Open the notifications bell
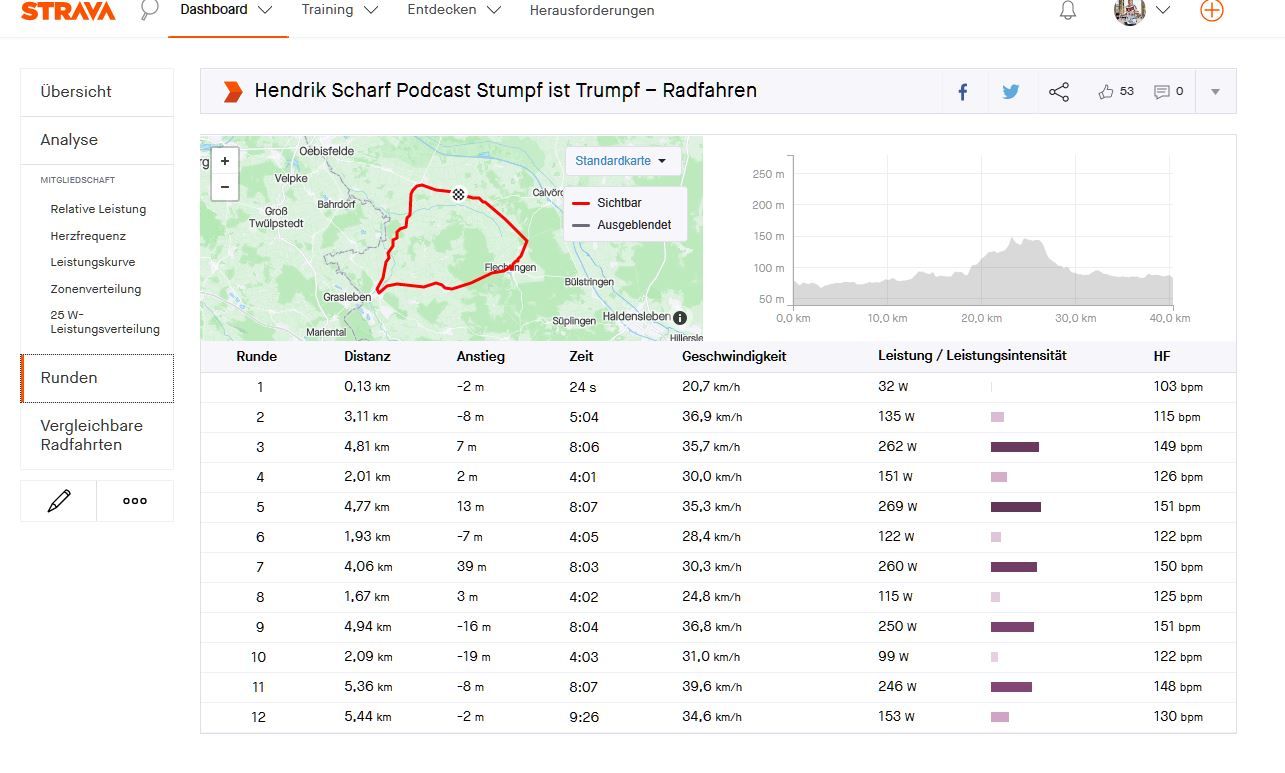This screenshot has width=1285, height=773. click(x=1068, y=11)
